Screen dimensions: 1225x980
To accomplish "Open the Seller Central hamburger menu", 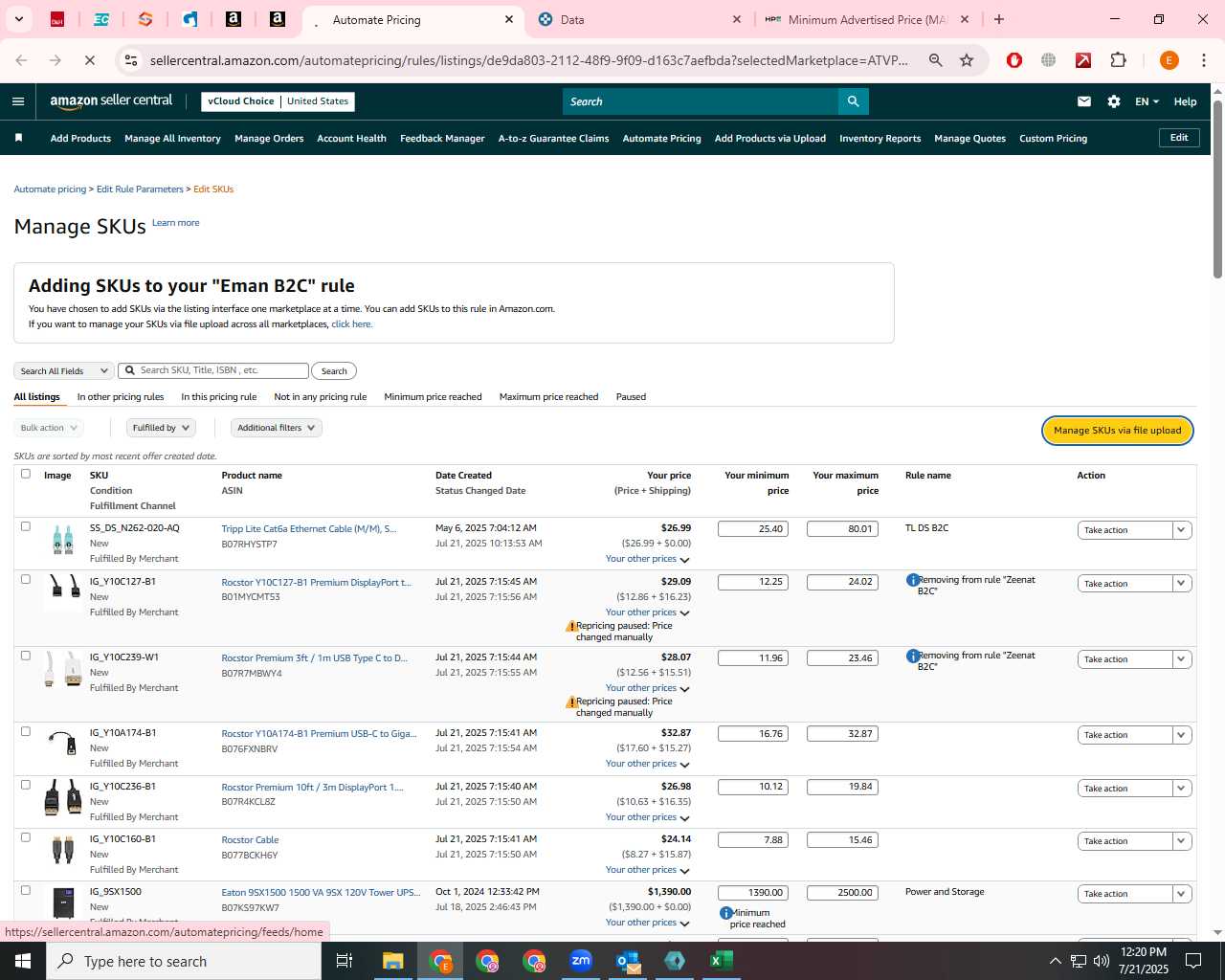I will pyautogui.click(x=18, y=101).
